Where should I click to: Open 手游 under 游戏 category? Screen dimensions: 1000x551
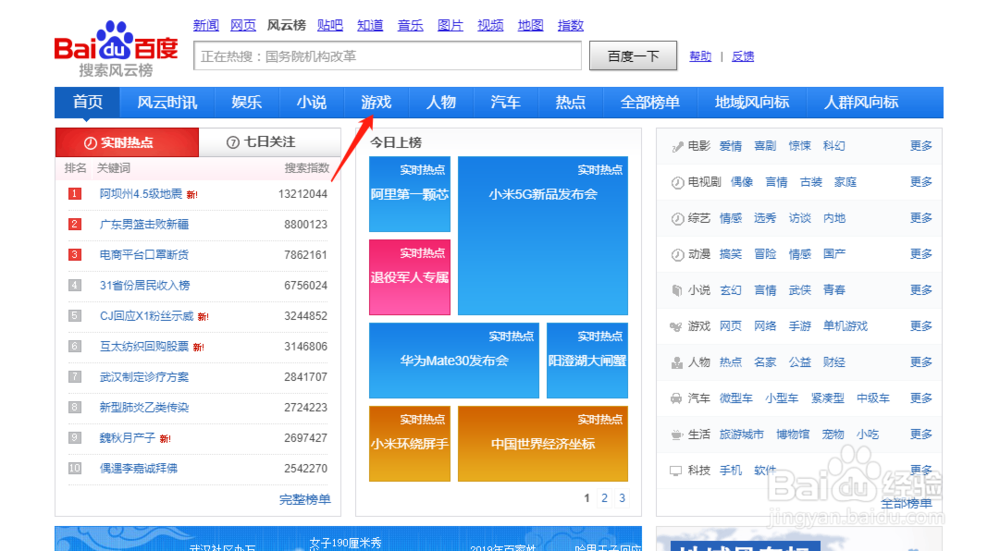800,327
